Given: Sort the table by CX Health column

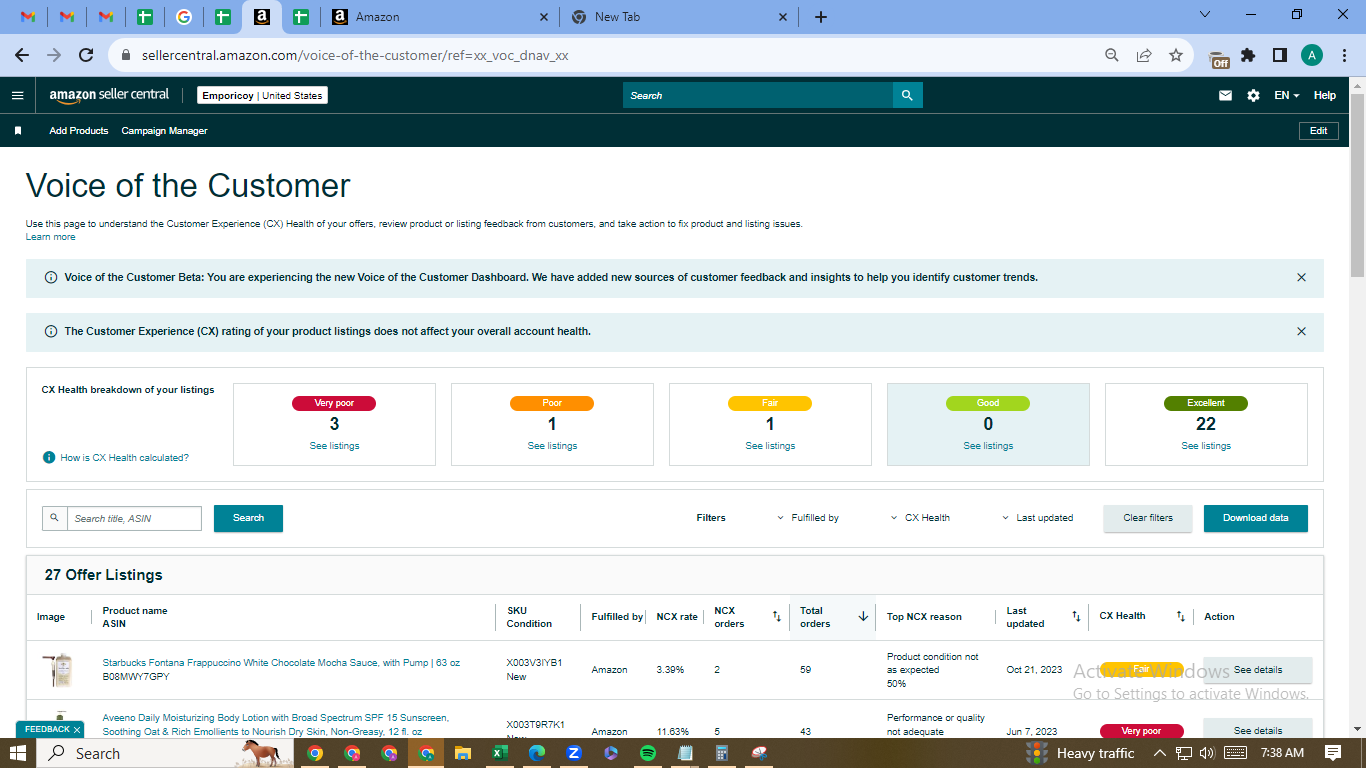Looking at the screenshot, I should 1180,617.
